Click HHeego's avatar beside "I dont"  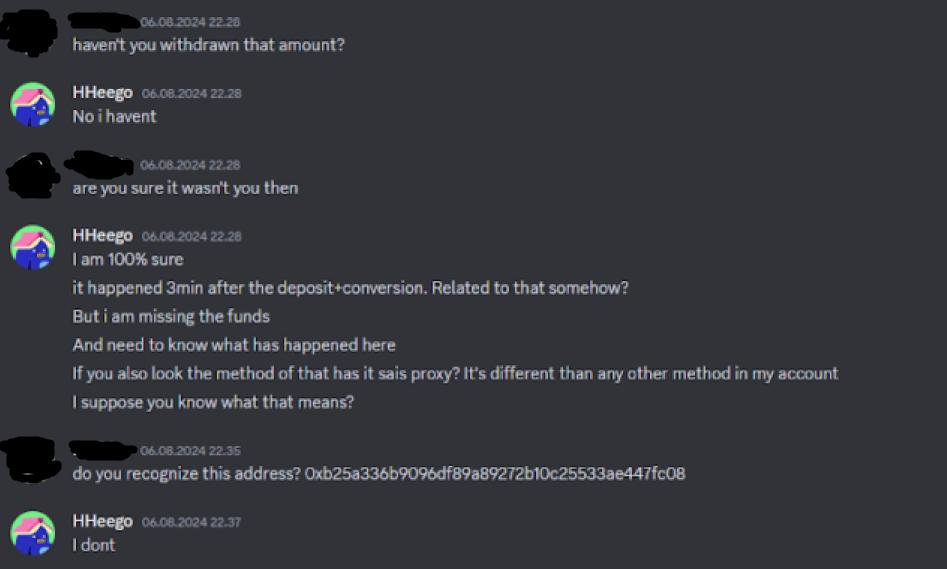[33, 533]
